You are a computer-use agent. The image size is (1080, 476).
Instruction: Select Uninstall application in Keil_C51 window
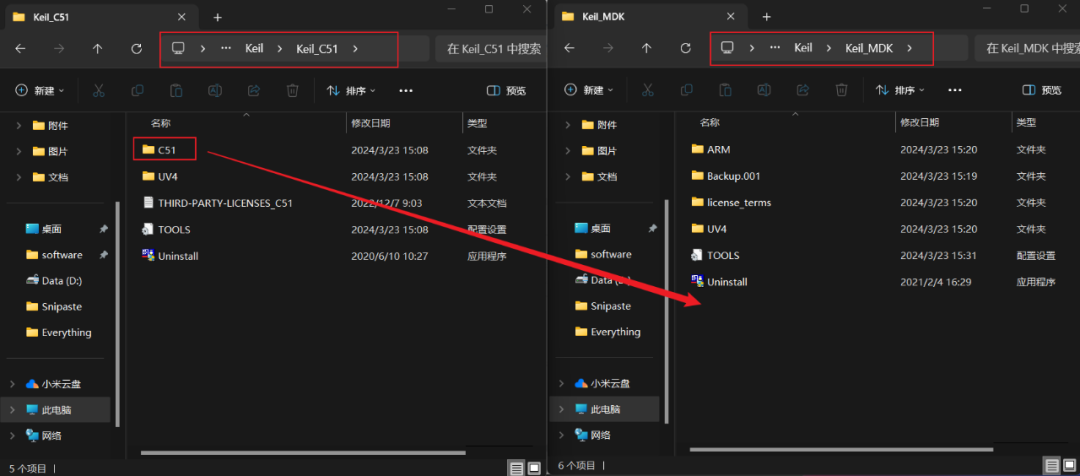(169, 256)
